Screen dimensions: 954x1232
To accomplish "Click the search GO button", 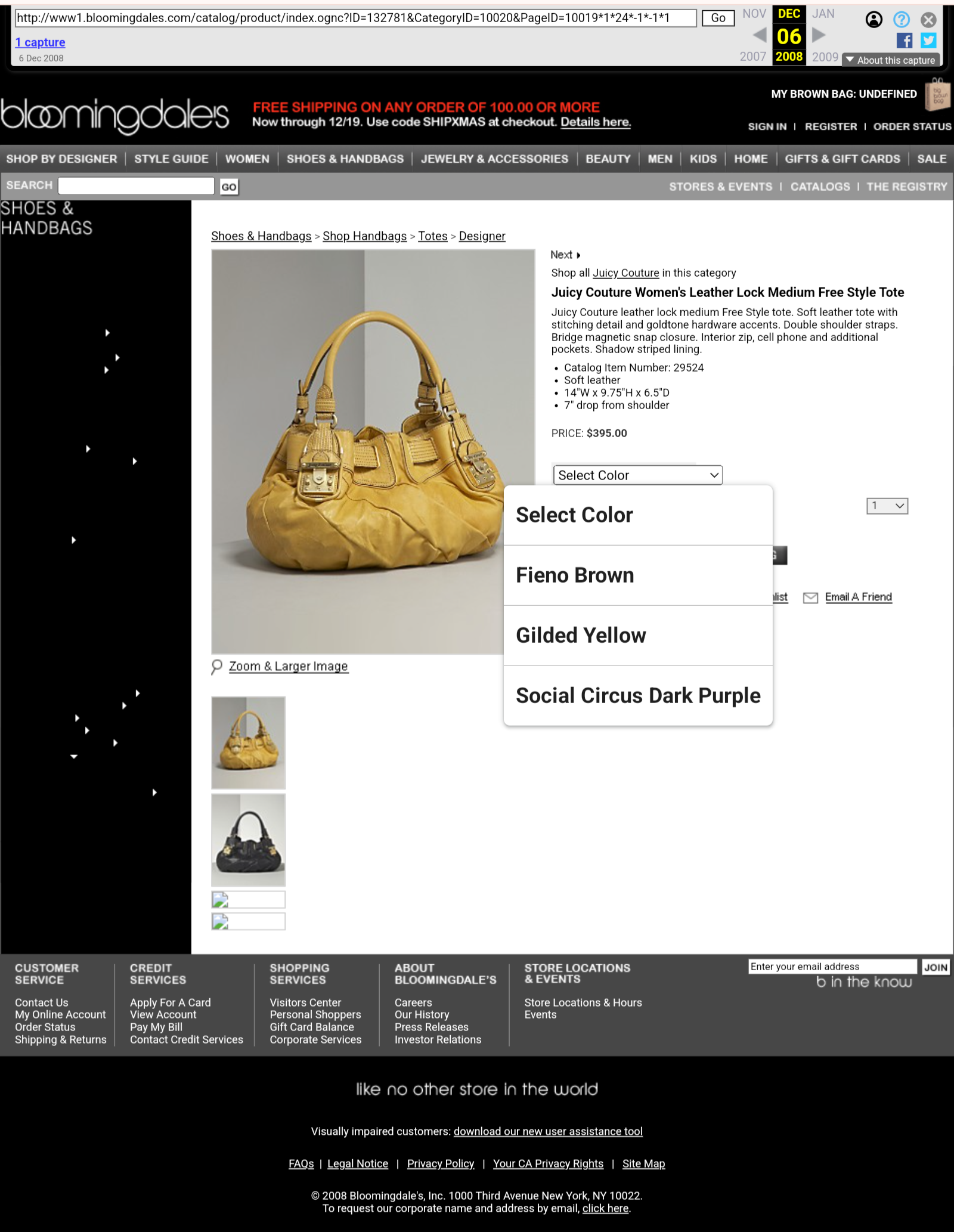I will (229, 187).
